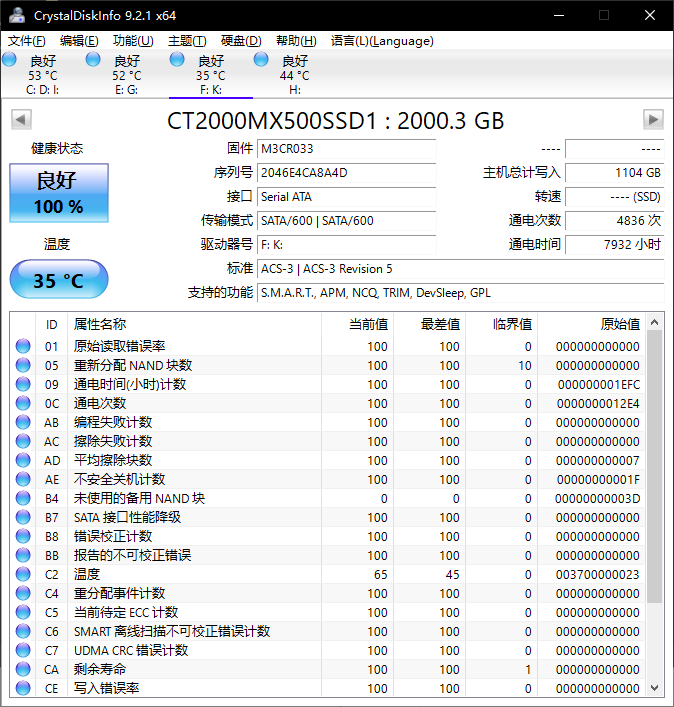Select the E: G: disk tab

[x=126, y=74]
